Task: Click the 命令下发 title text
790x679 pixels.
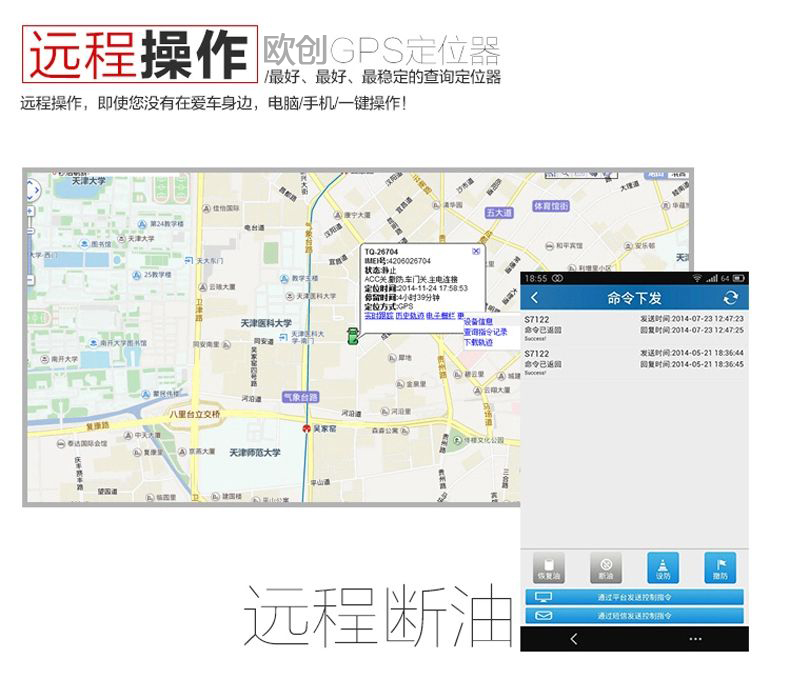Action: coord(634,298)
